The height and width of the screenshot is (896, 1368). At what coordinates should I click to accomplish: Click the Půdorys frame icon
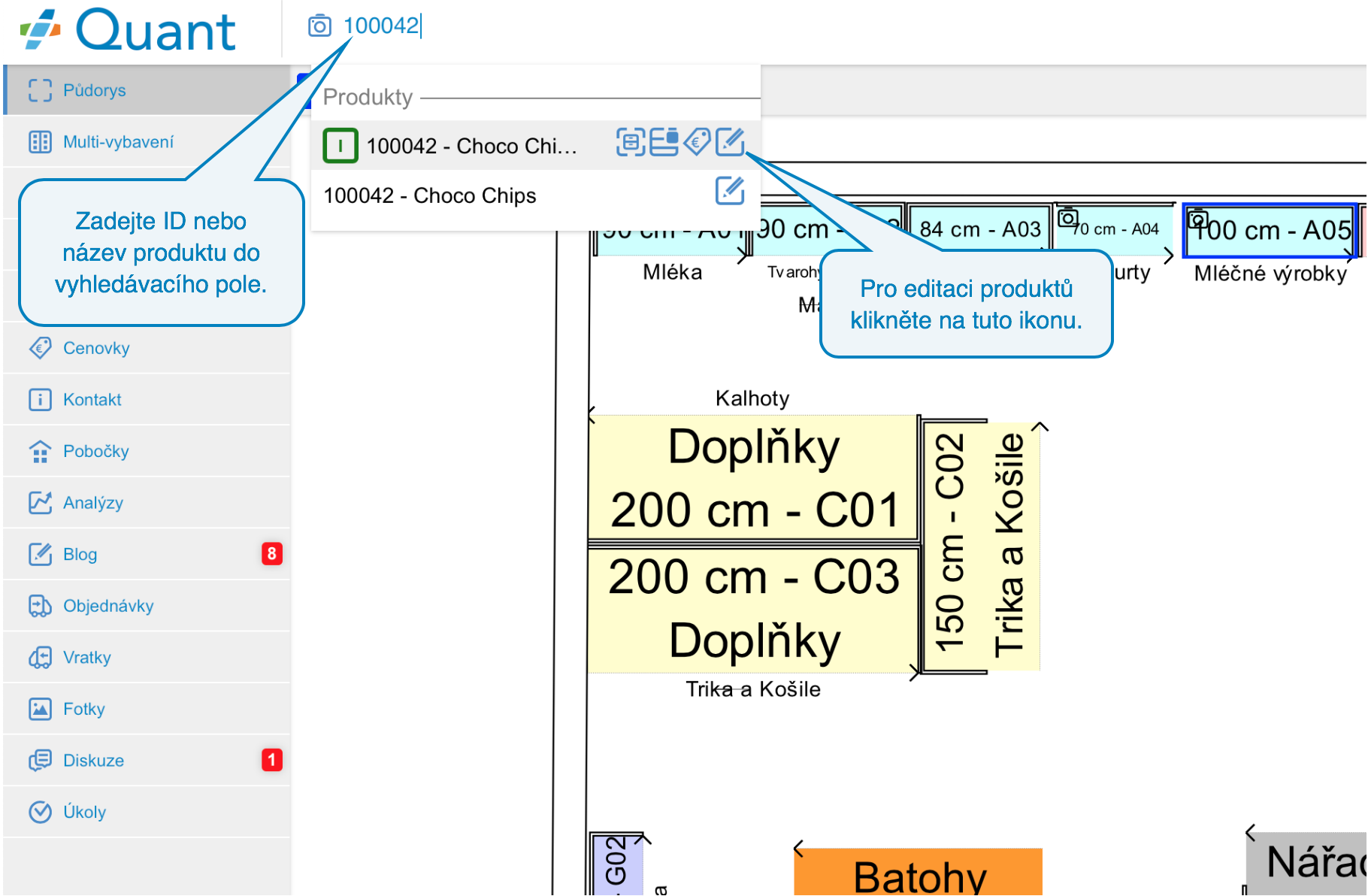coord(40,90)
